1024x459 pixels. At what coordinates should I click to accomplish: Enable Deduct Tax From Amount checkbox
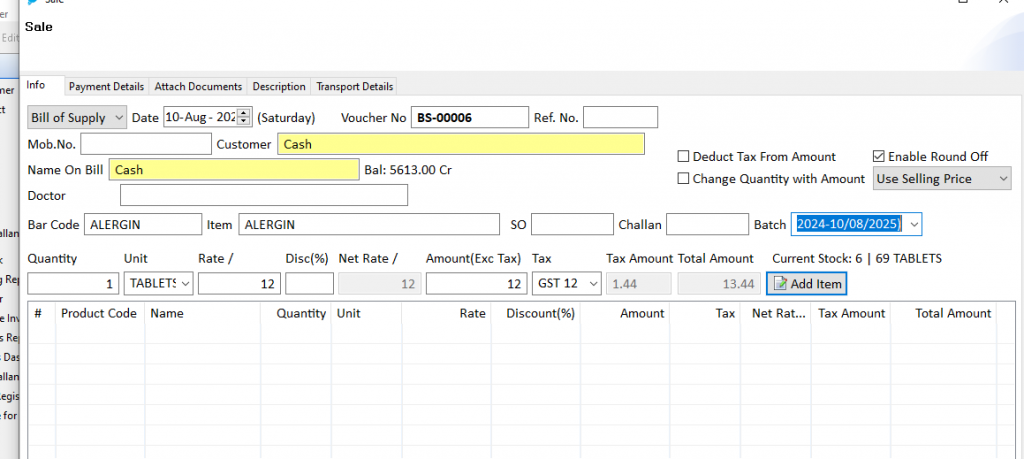683,157
